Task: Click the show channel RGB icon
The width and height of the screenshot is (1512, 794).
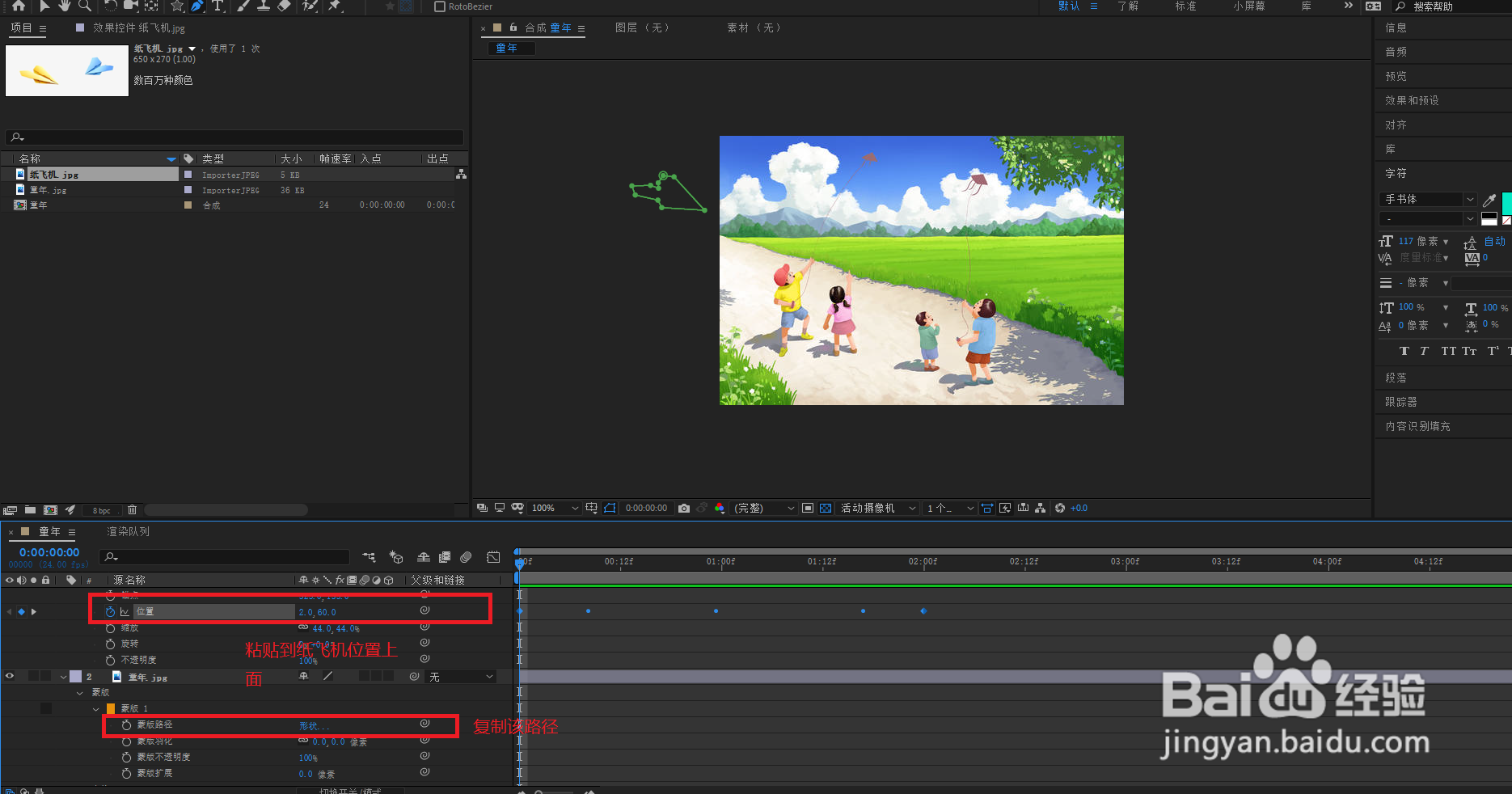Action: 720,508
